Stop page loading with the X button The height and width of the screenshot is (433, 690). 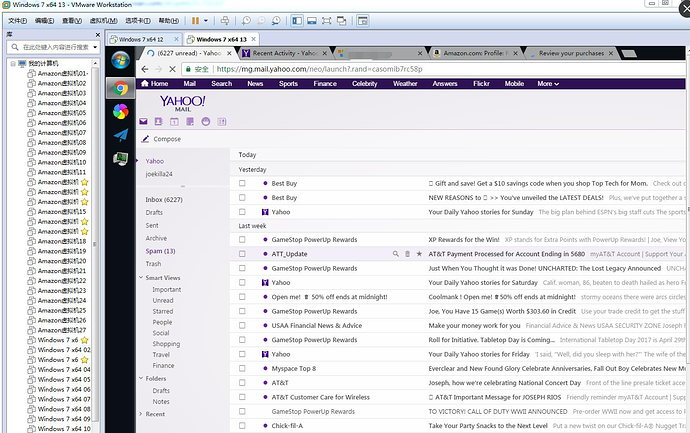(174, 69)
